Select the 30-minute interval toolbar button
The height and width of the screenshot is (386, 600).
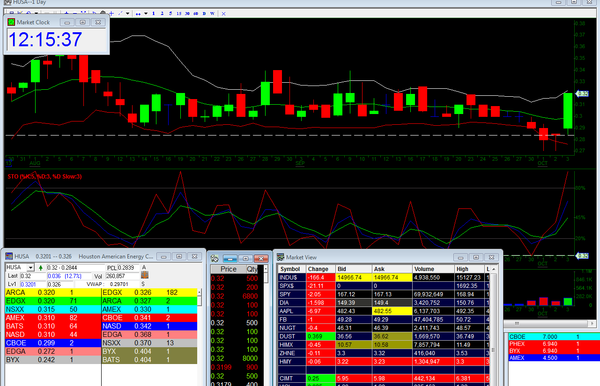tap(187, 13)
